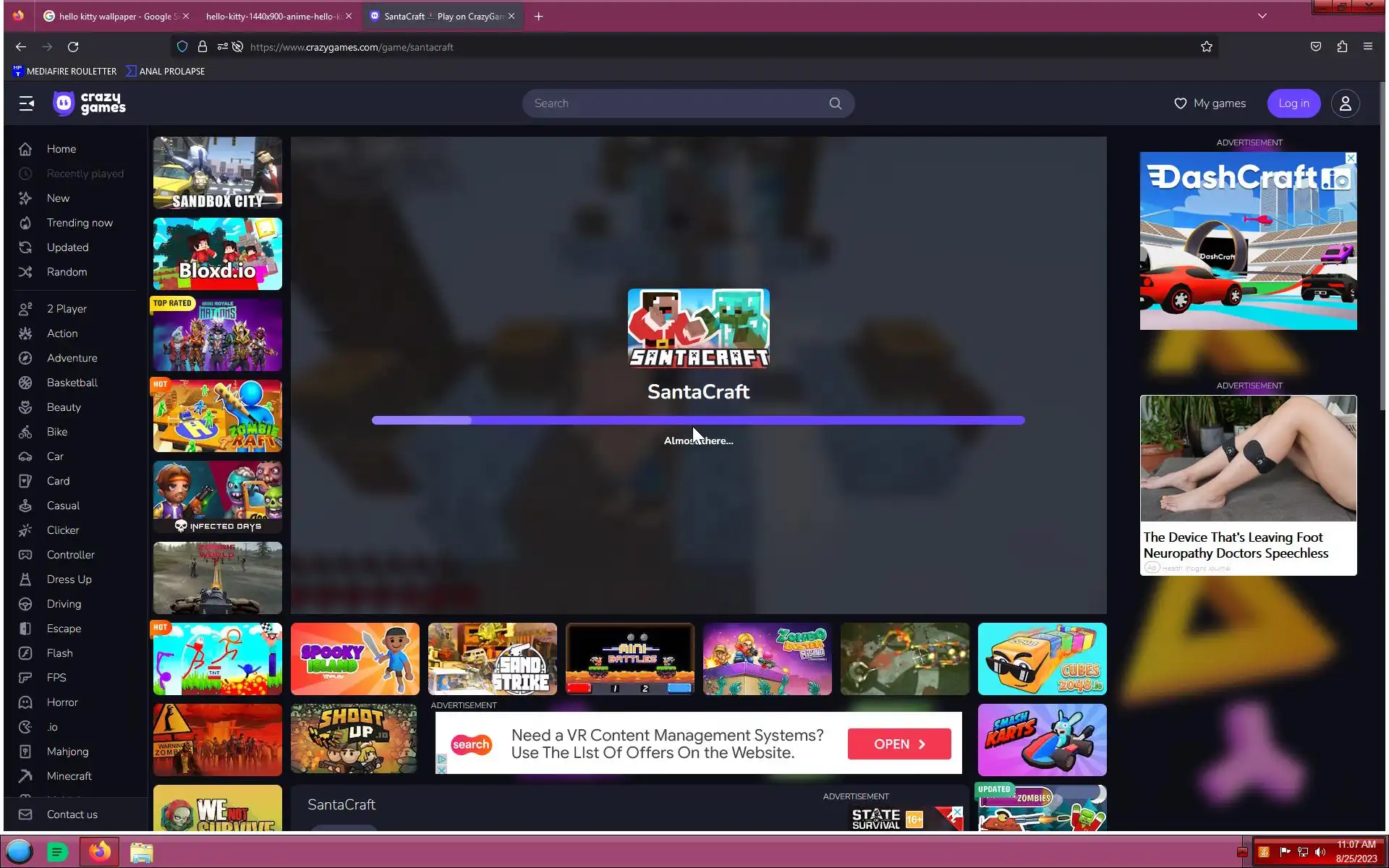
Task: Open My games favorites
Action: pyautogui.click(x=1210, y=103)
